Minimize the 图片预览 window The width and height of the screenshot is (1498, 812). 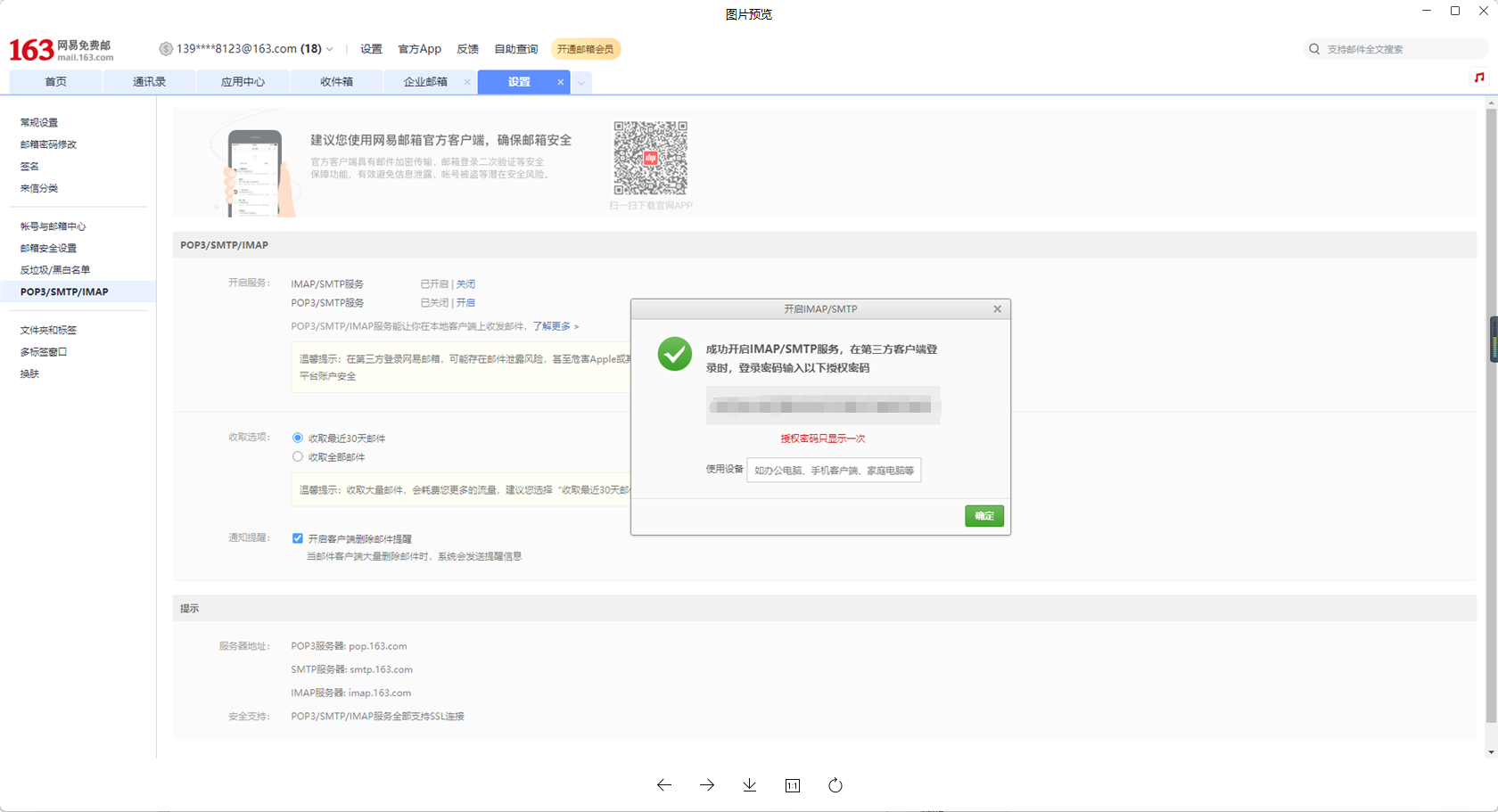1427,11
